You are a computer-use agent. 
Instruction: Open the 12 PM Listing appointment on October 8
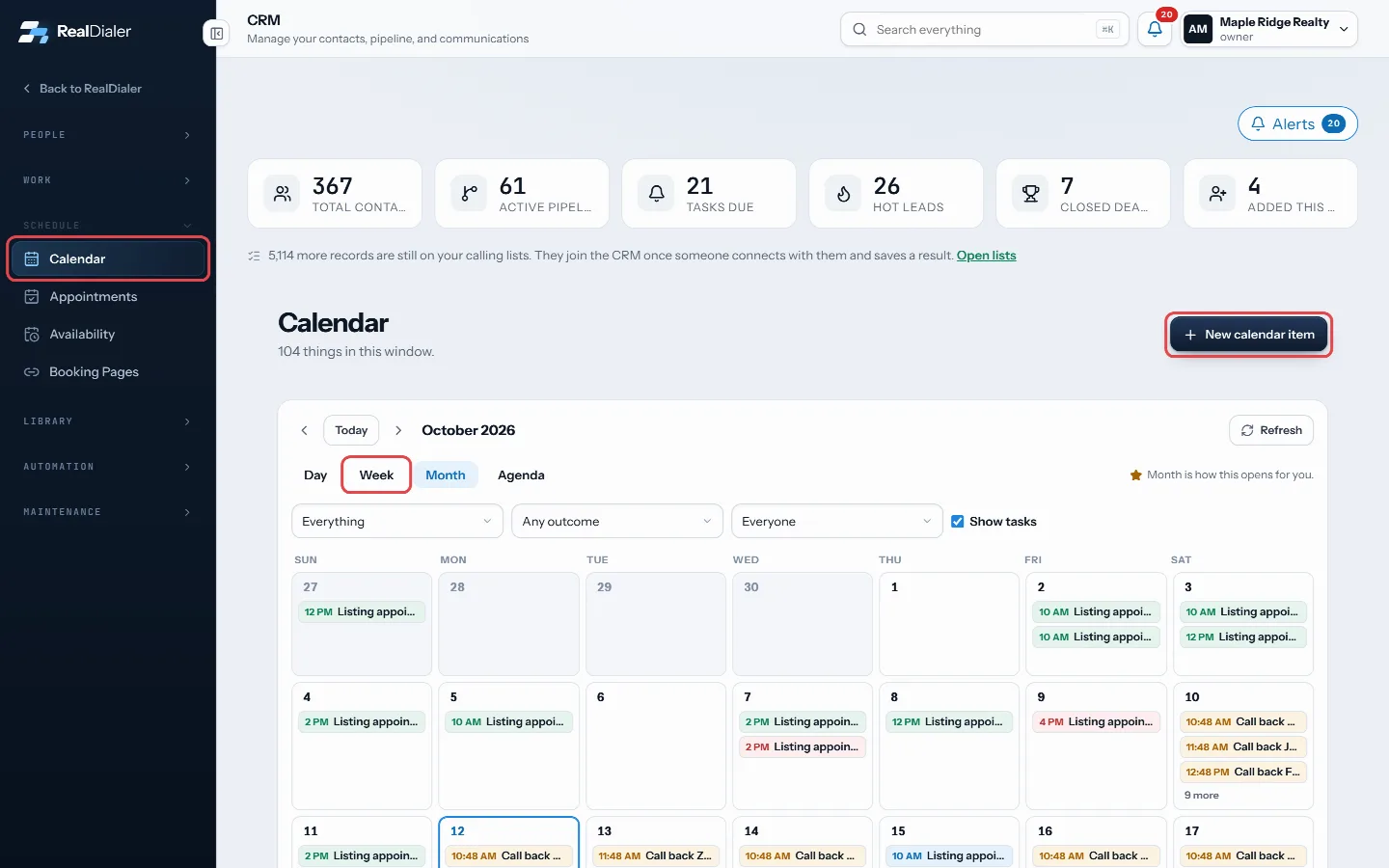pyautogui.click(x=949, y=721)
